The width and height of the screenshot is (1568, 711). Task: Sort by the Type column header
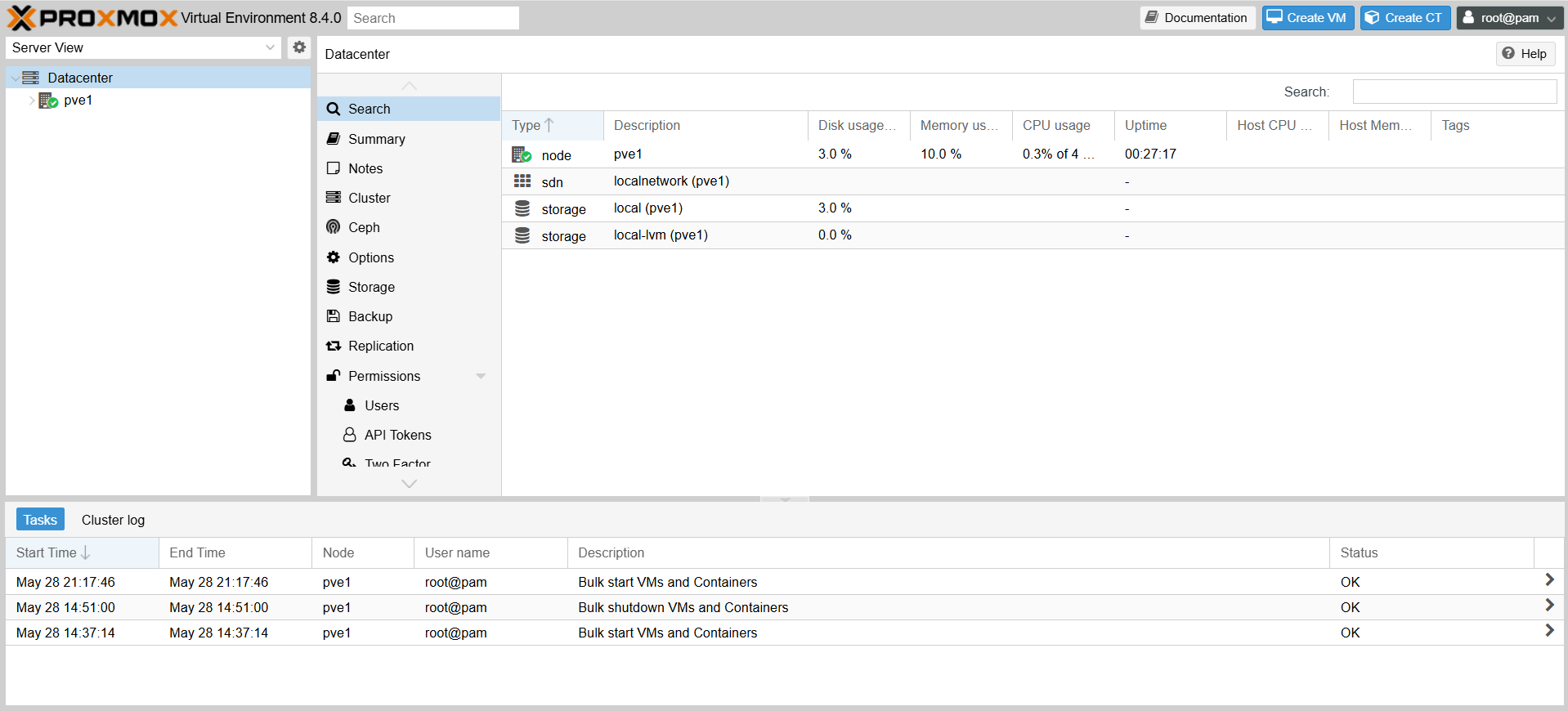click(553, 125)
